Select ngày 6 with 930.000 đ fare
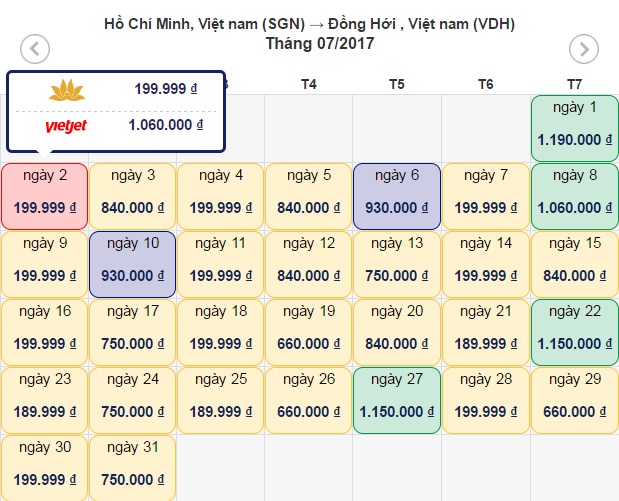 (397, 193)
